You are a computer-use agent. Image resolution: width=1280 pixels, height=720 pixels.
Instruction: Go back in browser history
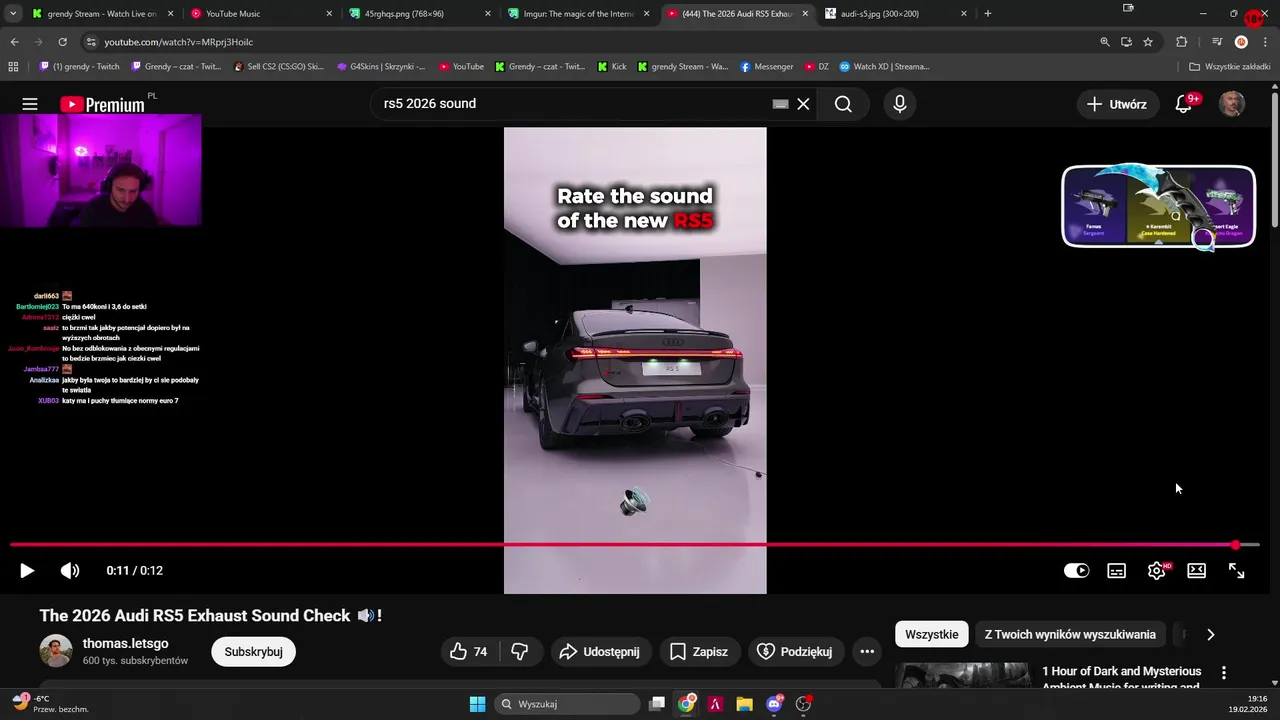14,42
